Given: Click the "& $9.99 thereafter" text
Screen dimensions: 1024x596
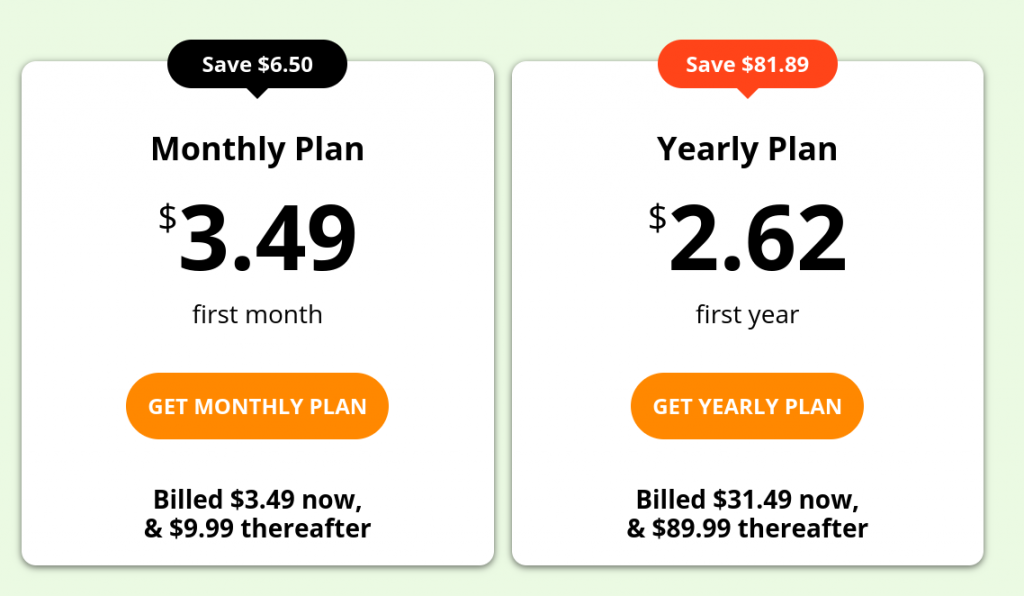Looking at the screenshot, I should [257, 528].
